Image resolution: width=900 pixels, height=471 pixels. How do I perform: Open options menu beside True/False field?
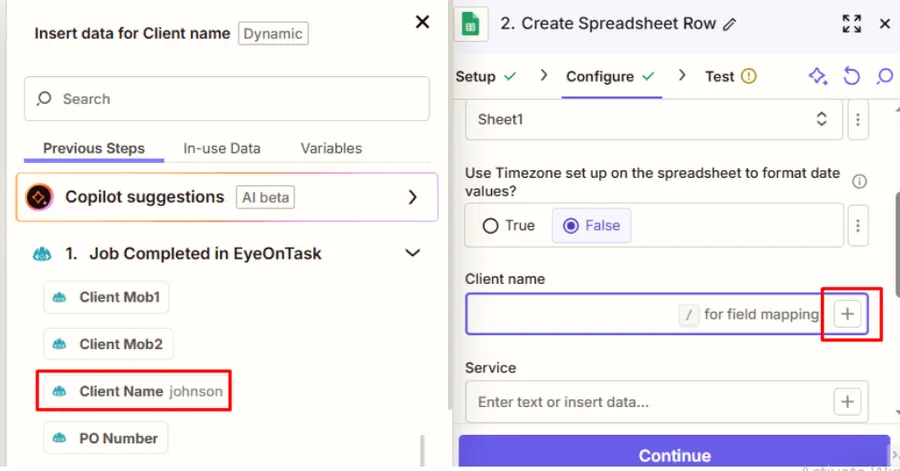(858, 225)
